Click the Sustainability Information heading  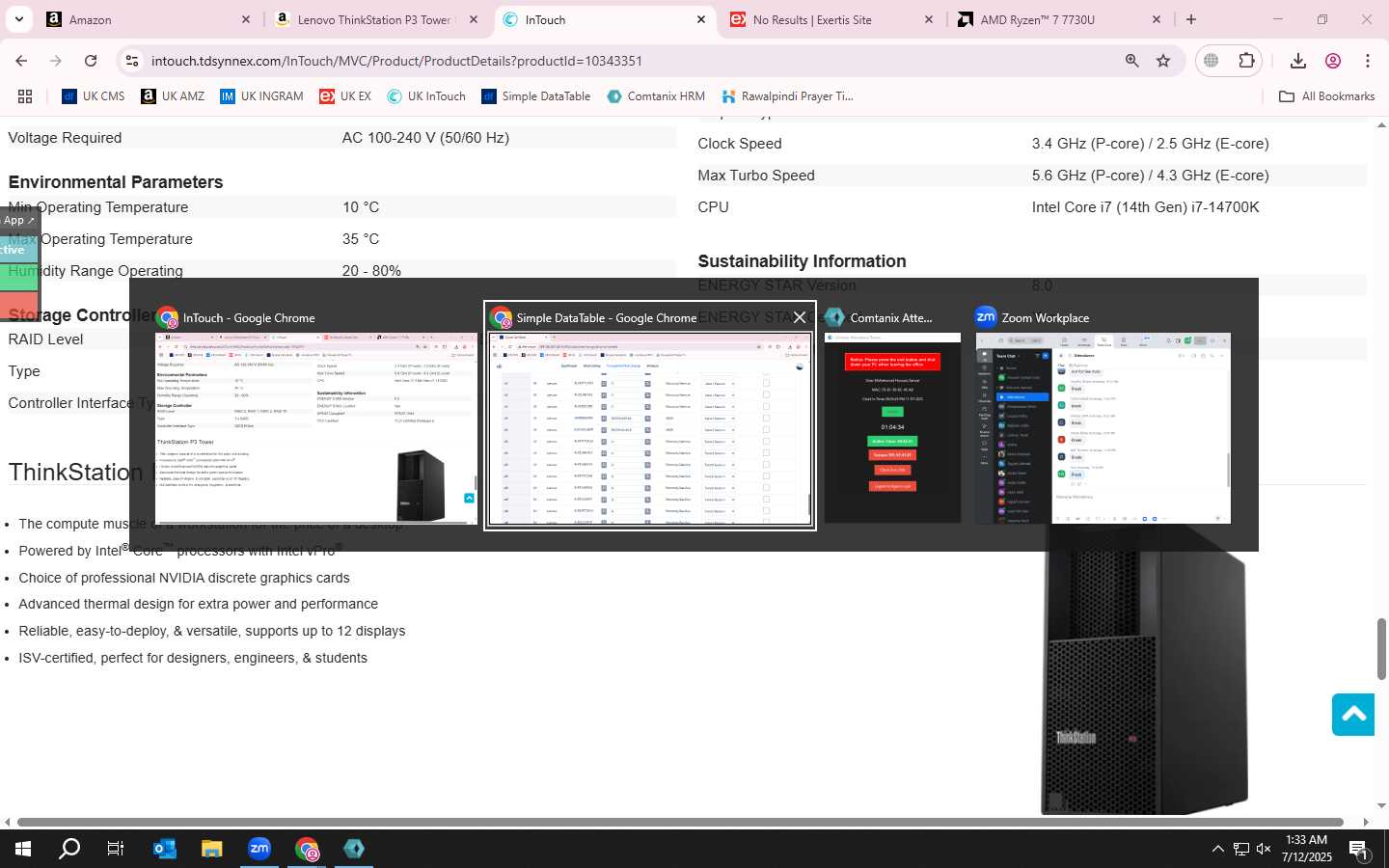point(802,261)
